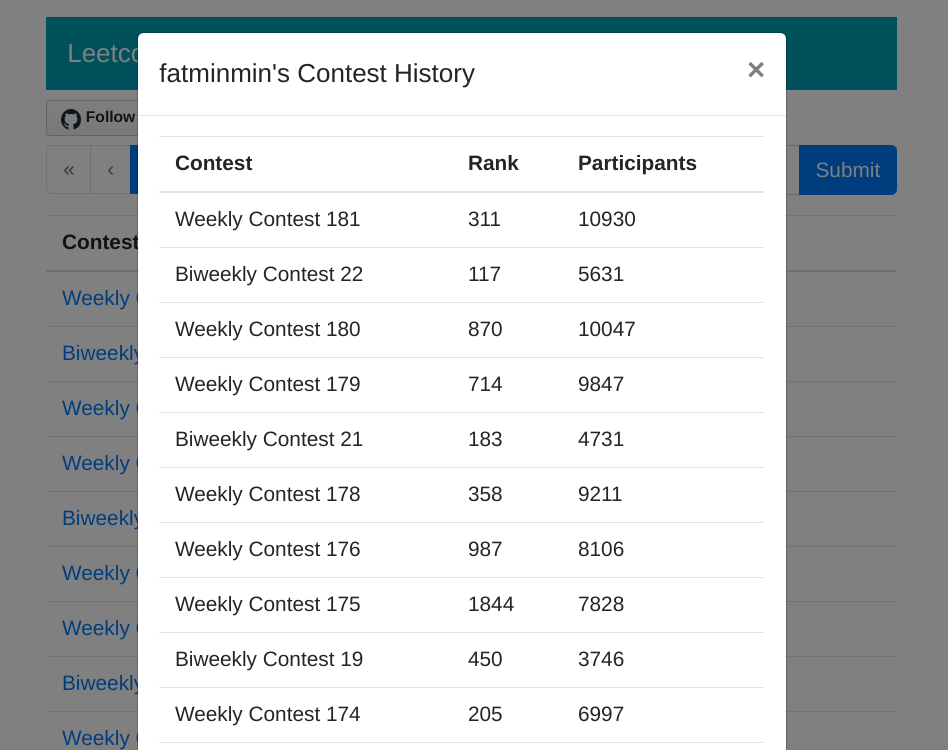The image size is (948, 750).
Task: Click participants value 4731
Action: point(600,439)
